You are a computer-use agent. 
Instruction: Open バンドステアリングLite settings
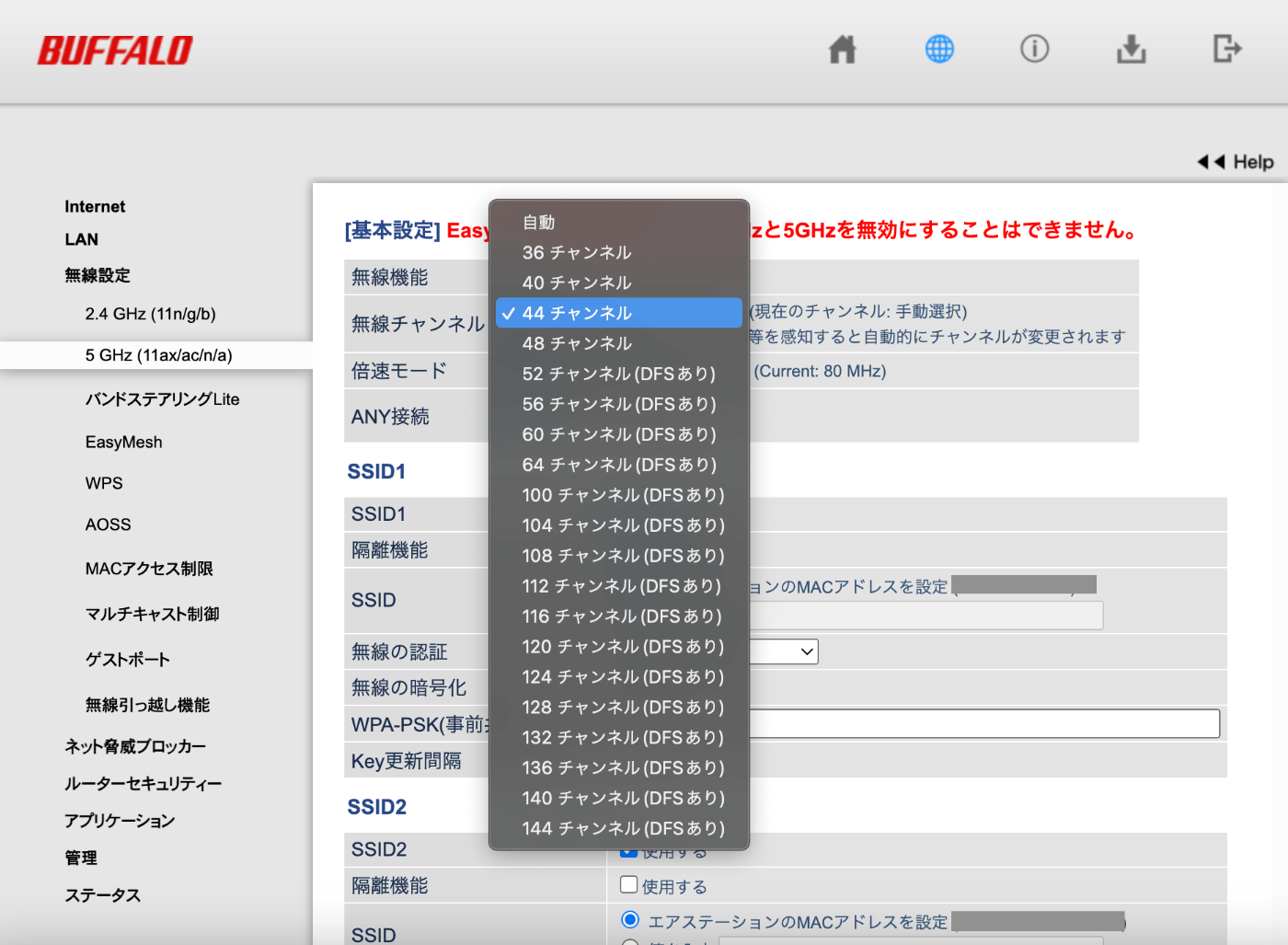[x=163, y=399]
